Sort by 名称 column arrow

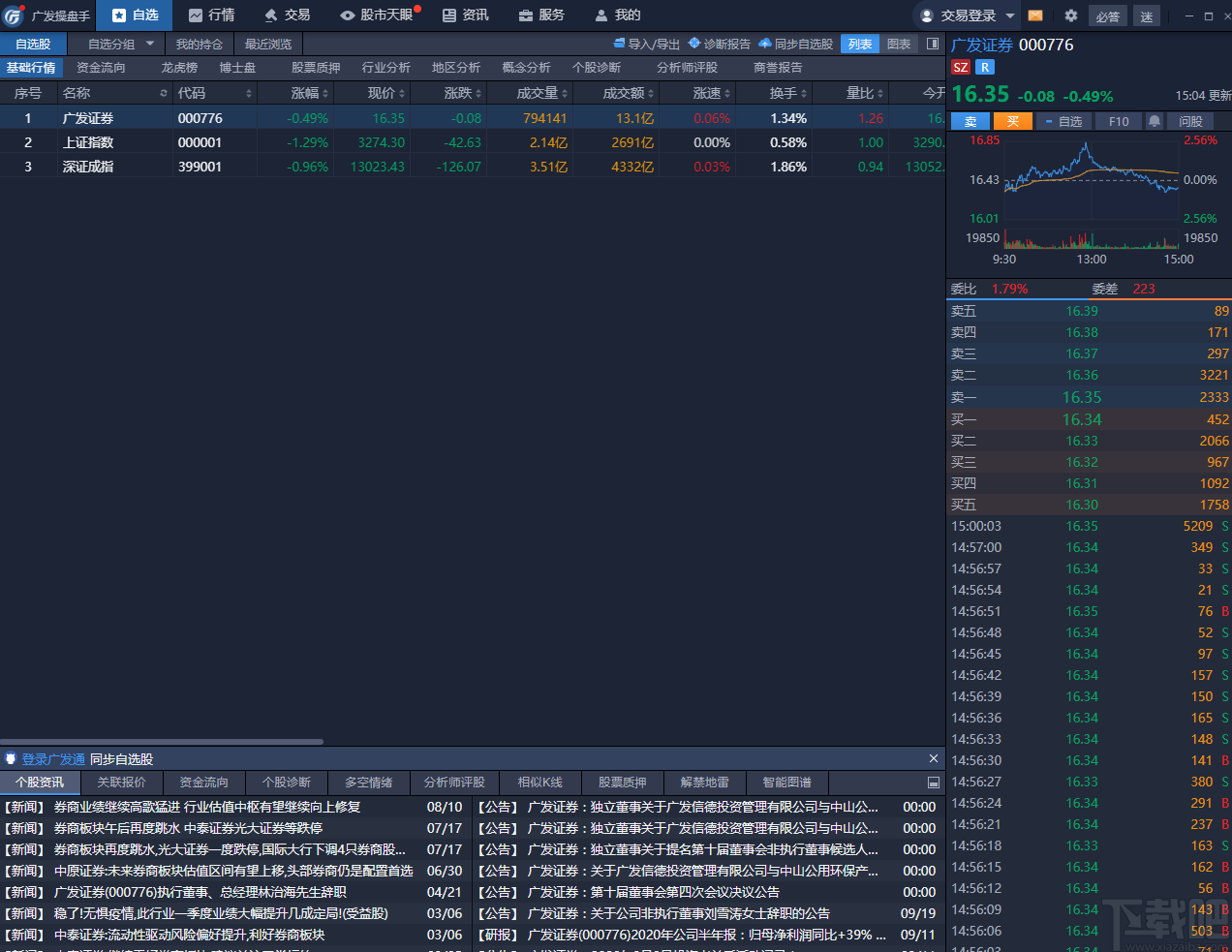[x=164, y=93]
